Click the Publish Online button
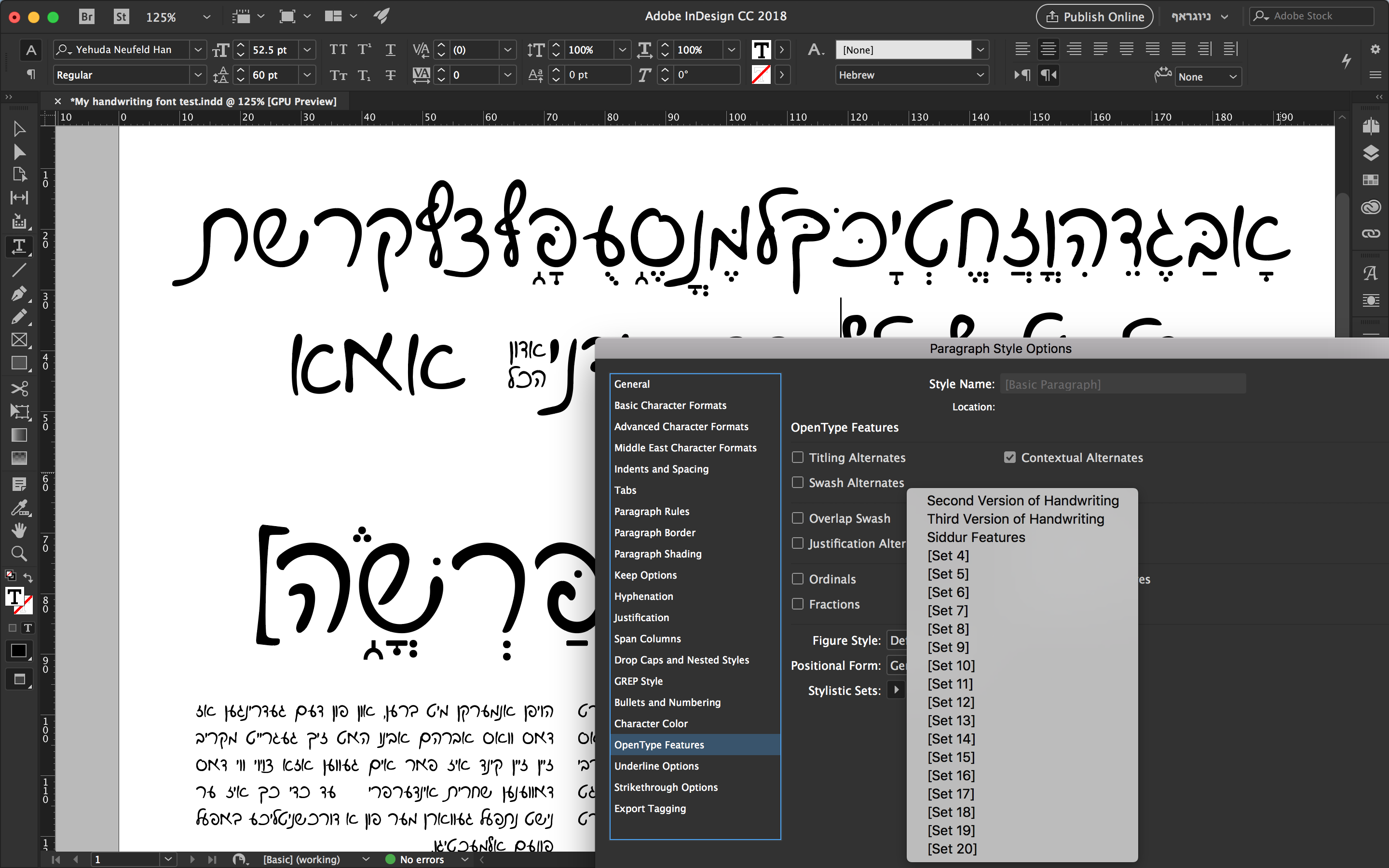 point(1094,17)
